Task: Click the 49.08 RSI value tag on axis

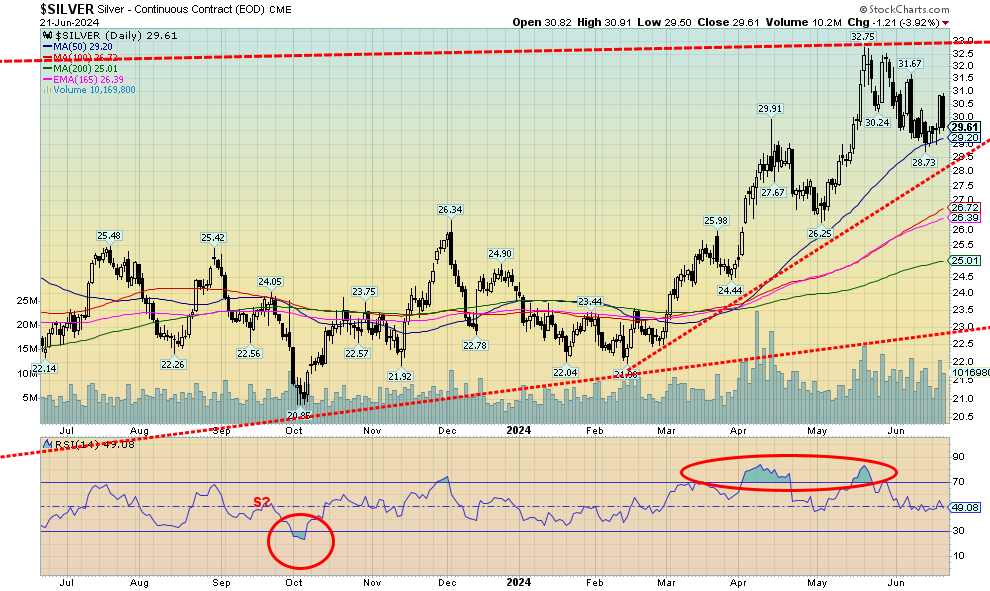Action: [964, 508]
